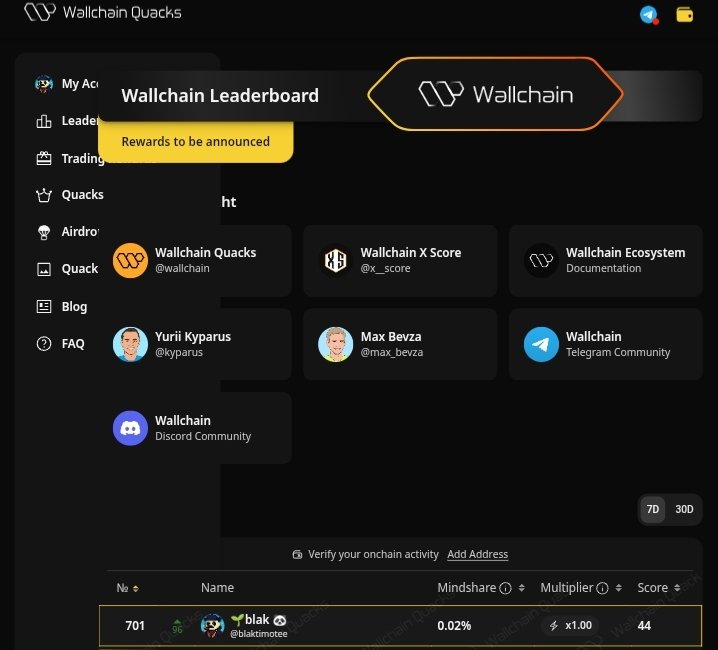
Task: Click the Discord Community round icon
Action: tap(131, 428)
